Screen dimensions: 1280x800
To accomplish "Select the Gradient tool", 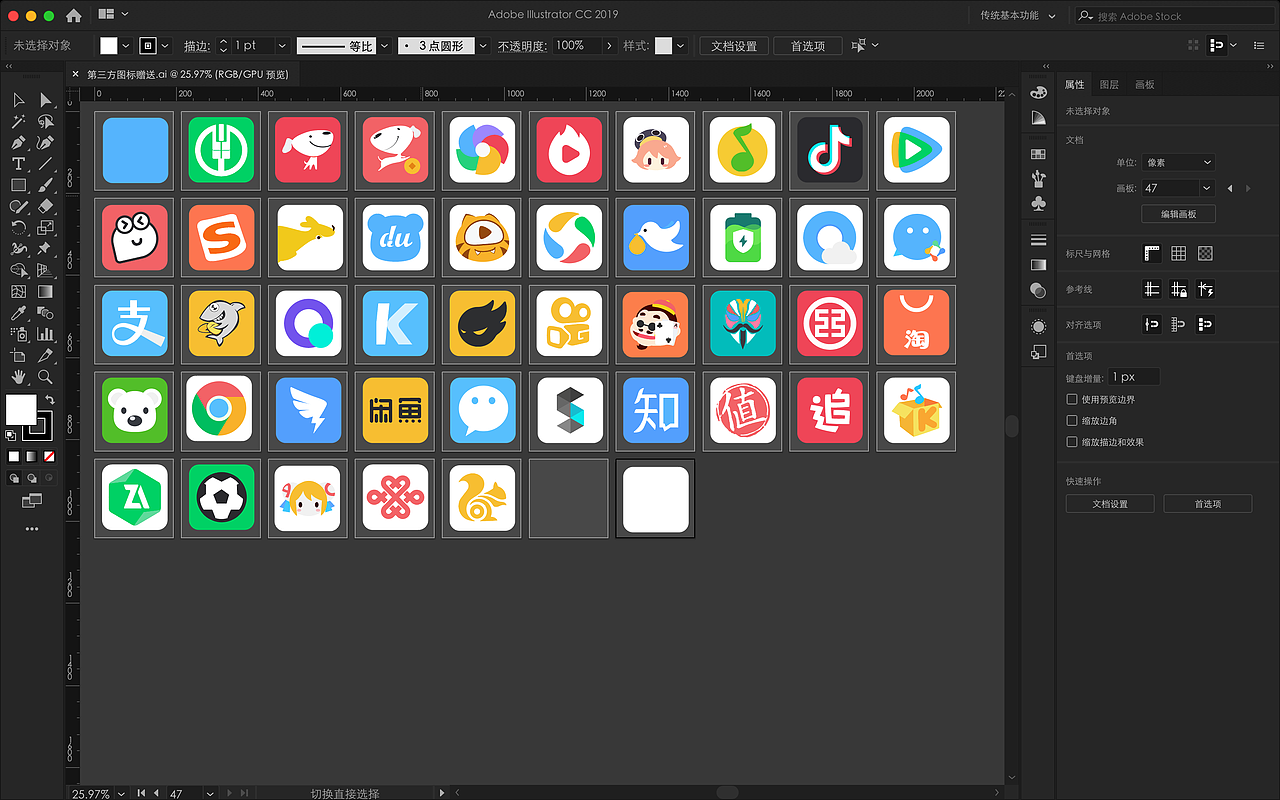I will point(45,292).
